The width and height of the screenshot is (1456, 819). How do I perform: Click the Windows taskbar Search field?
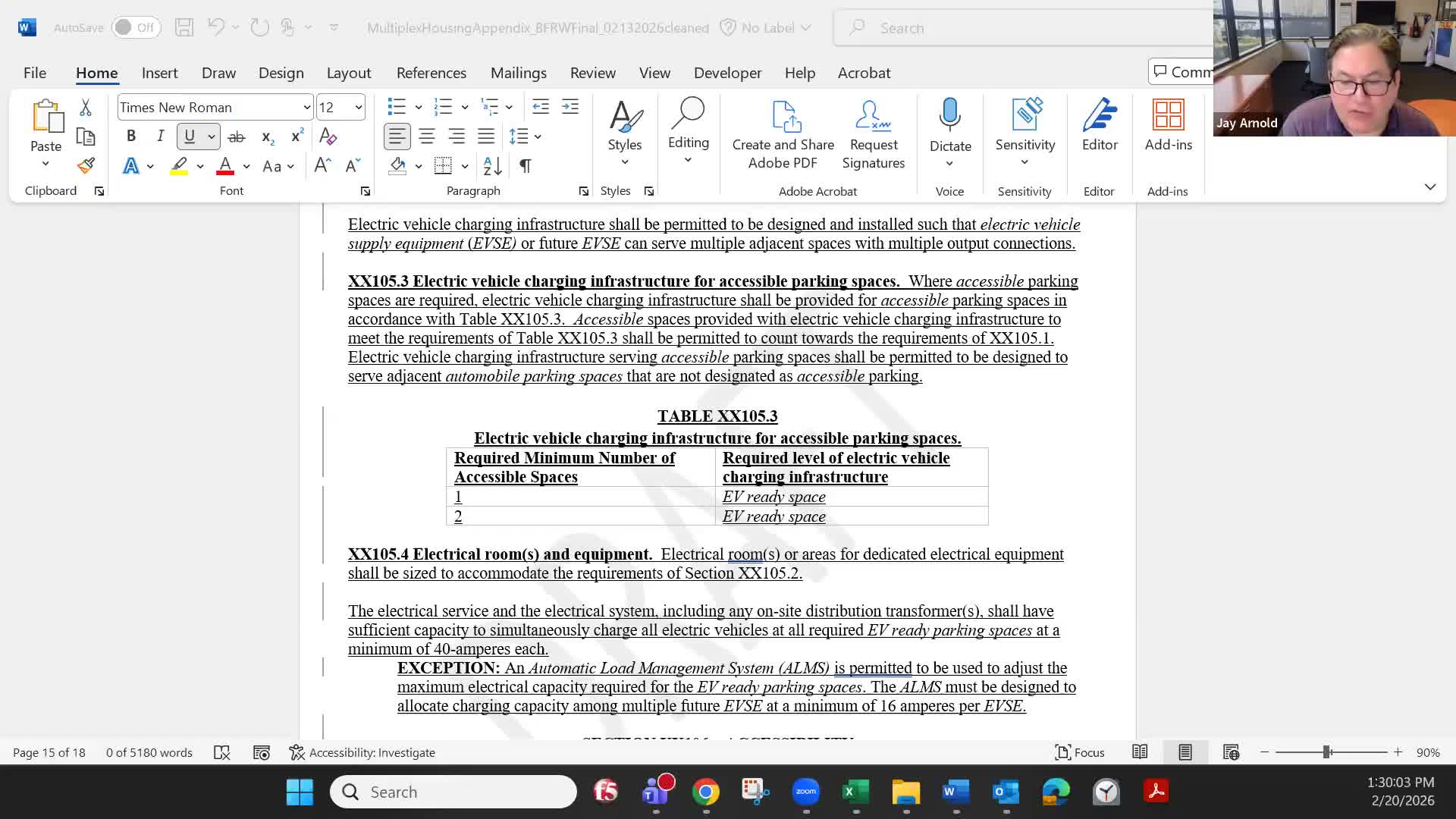(453, 791)
